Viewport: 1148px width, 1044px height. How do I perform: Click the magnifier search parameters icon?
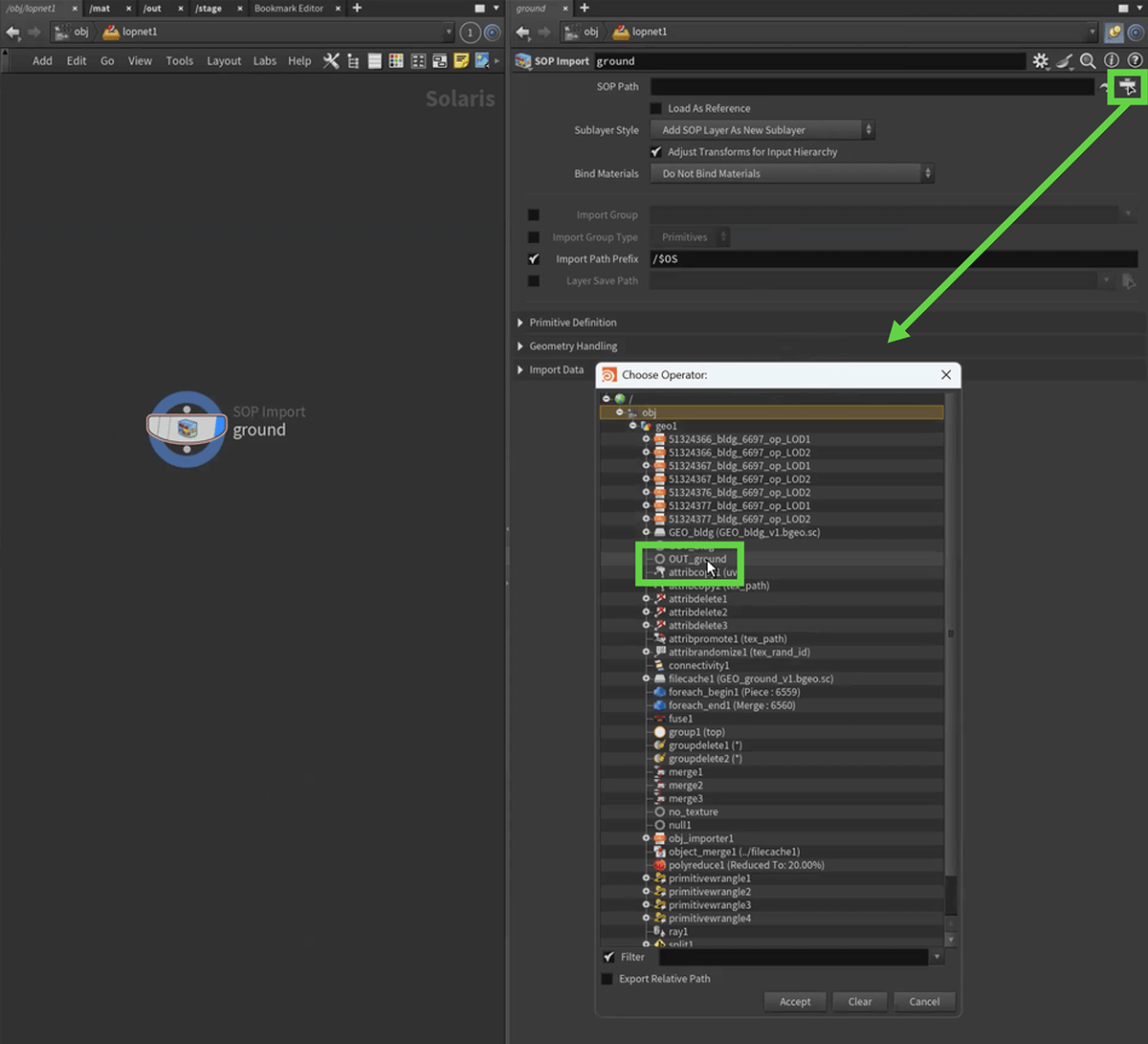click(1088, 61)
